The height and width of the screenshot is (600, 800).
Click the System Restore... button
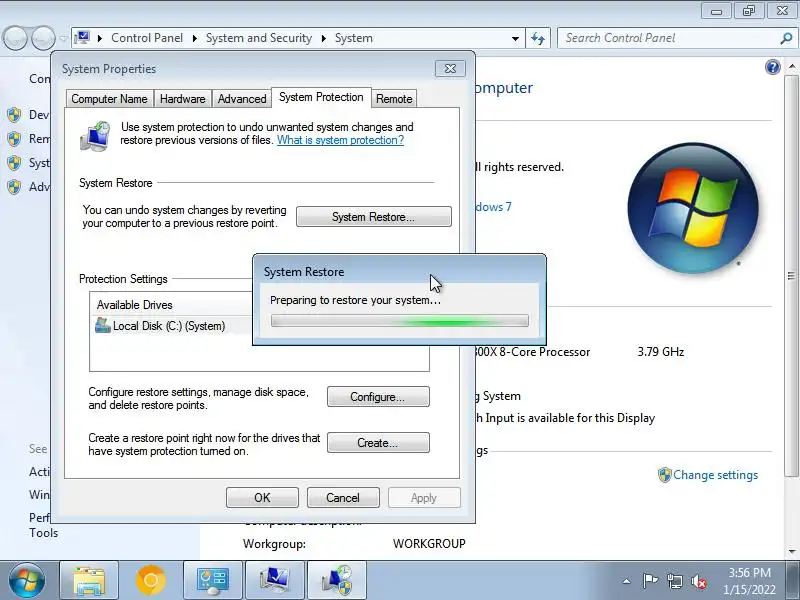(x=373, y=217)
